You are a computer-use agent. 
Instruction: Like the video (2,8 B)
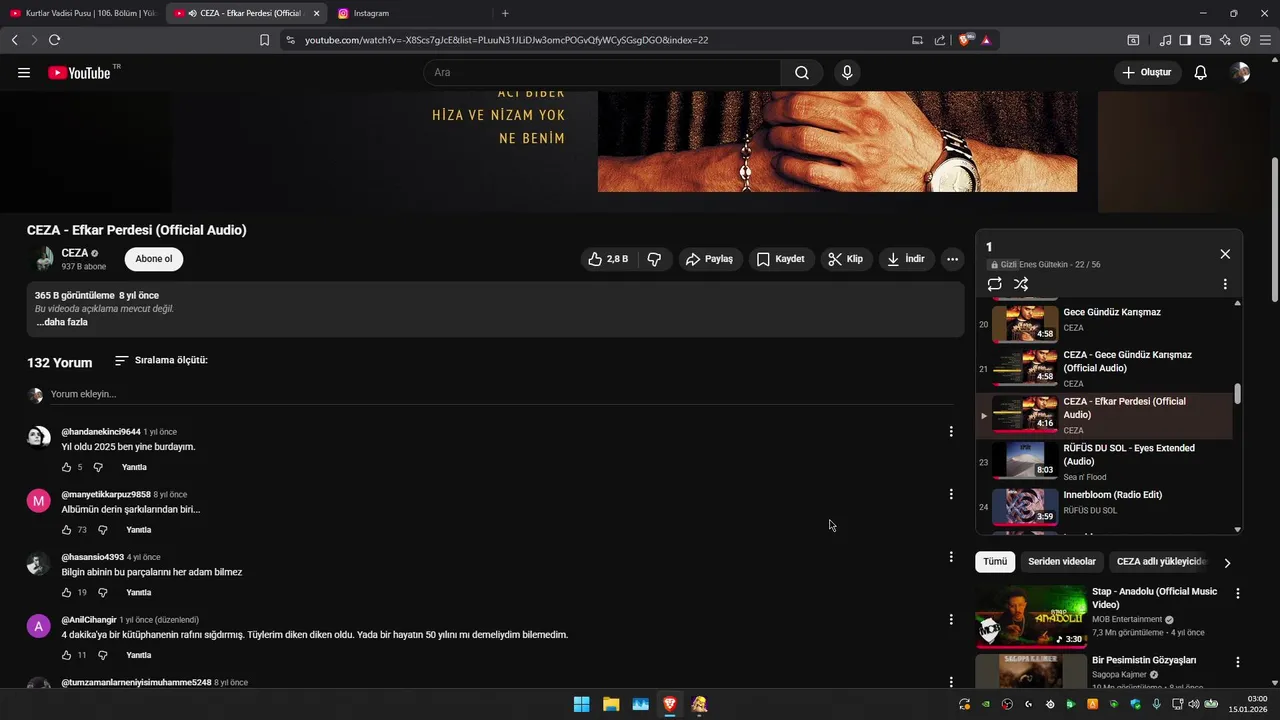click(x=608, y=259)
